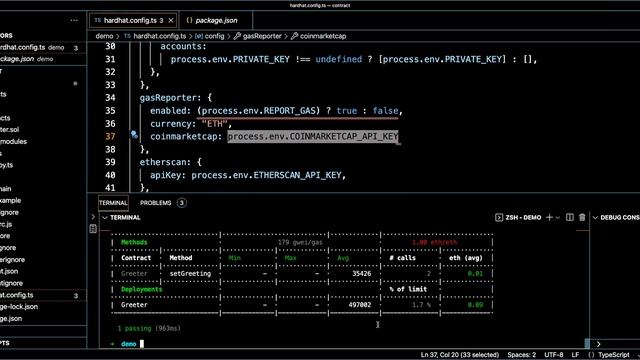The image size is (640, 360).
Task: Change line endings via LF status item
Action: (x=575, y=355)
